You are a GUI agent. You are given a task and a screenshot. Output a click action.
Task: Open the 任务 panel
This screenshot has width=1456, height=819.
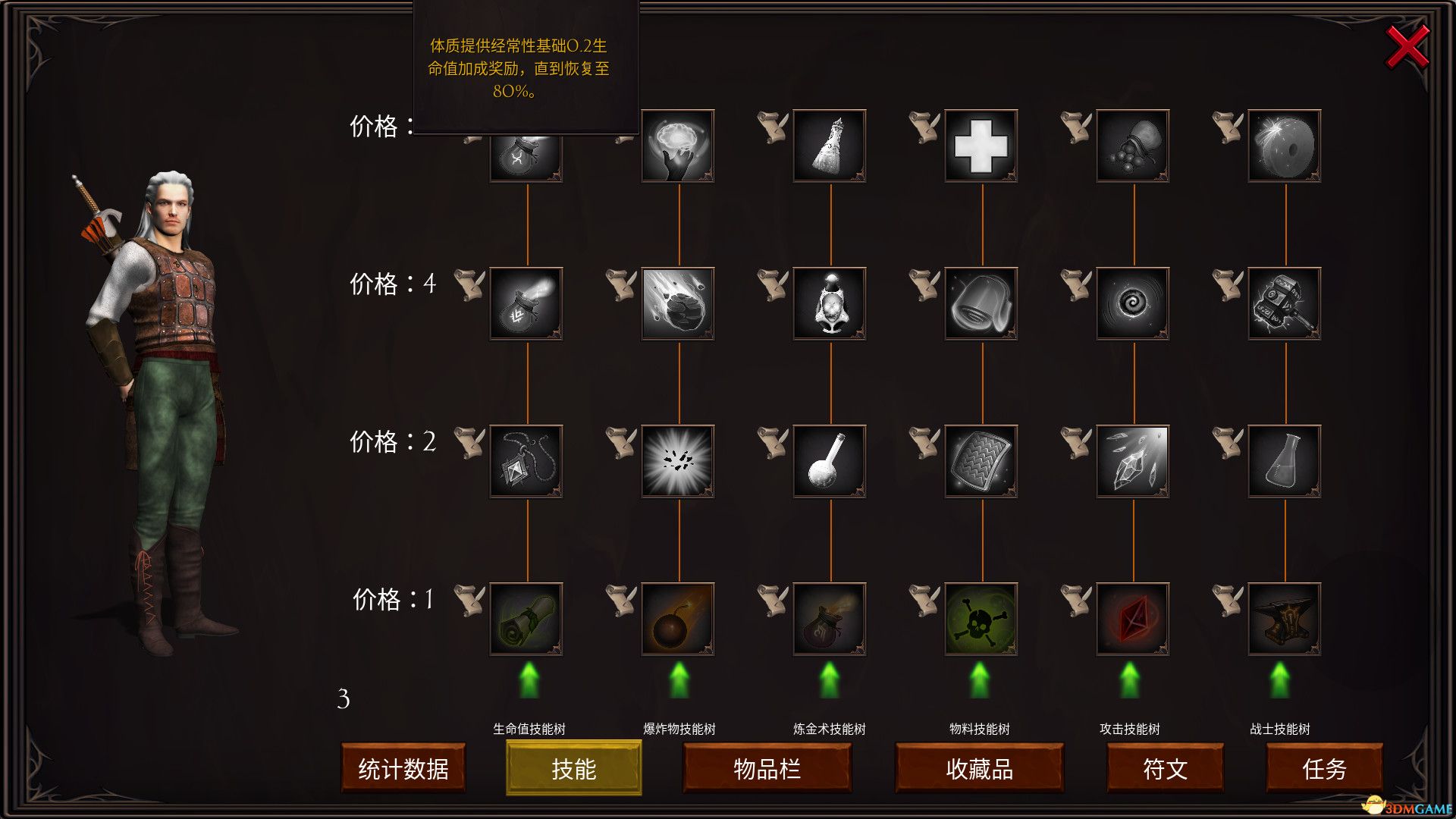click(x=1324, y=768)
